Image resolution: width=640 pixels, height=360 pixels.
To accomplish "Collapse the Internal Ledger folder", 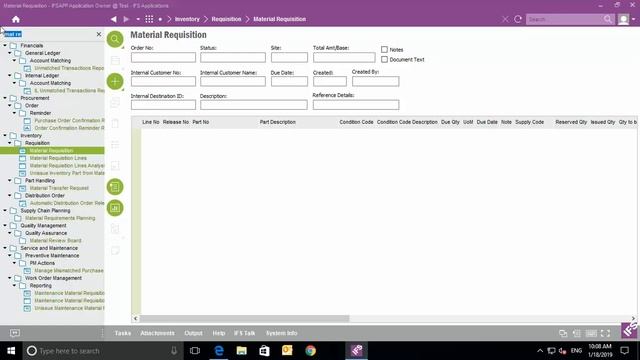I will 10,76.
